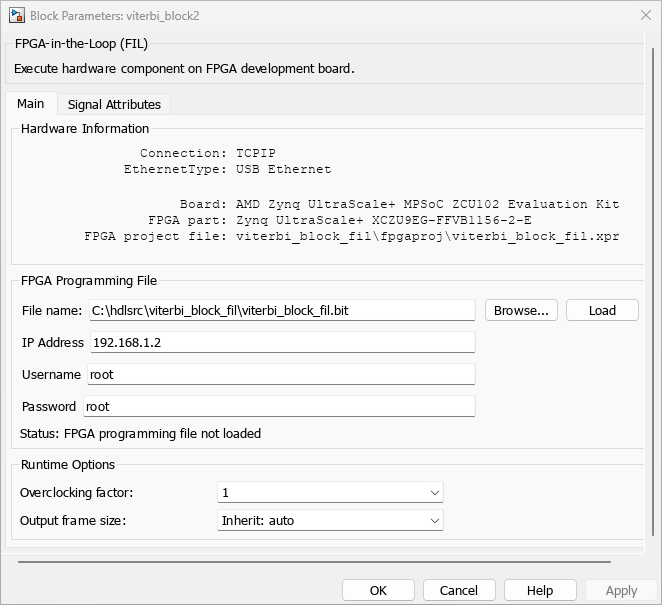
Task: Click the horizontal scrollbar above the buttons
Action: click(314, 562)
